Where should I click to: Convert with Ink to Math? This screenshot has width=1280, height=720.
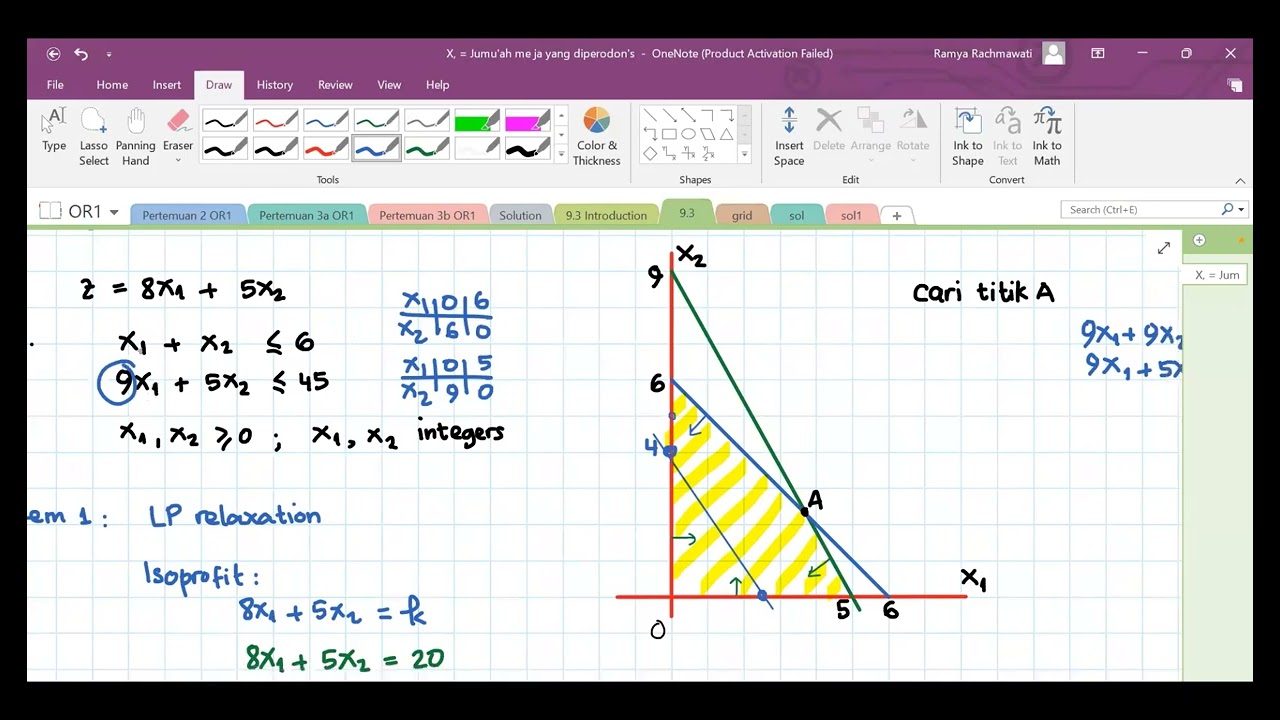(1047, 136)
